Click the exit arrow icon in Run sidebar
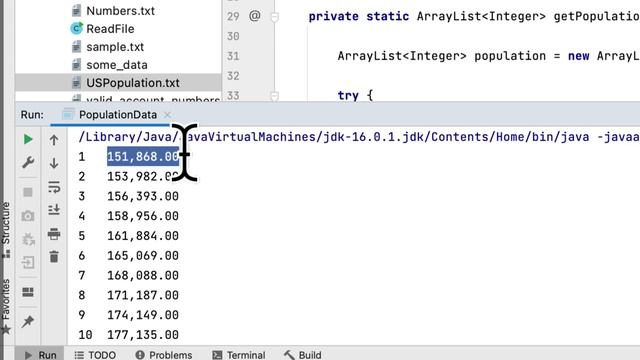Viewport: 640px width, 360px height. point(28,262)
